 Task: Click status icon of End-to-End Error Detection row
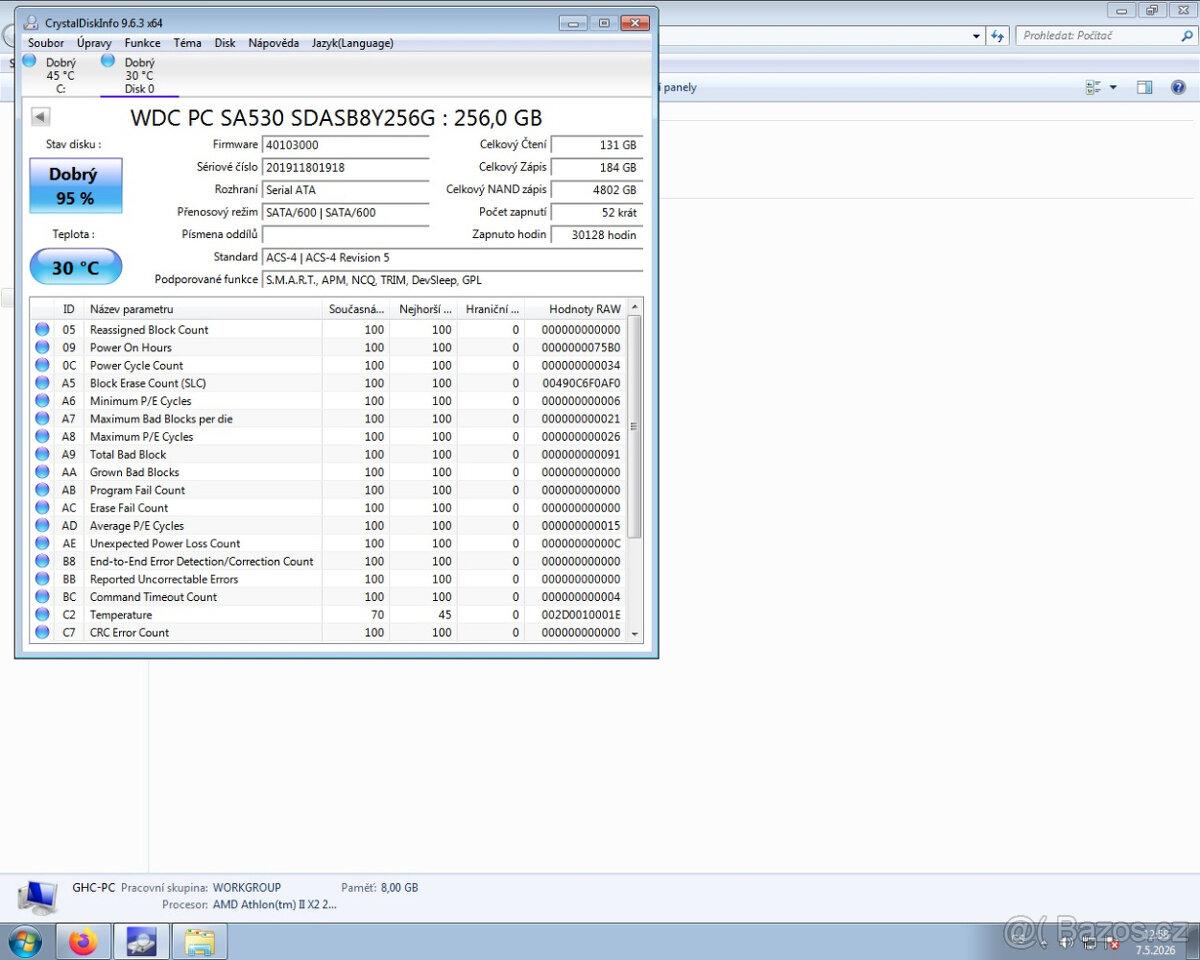42,561
